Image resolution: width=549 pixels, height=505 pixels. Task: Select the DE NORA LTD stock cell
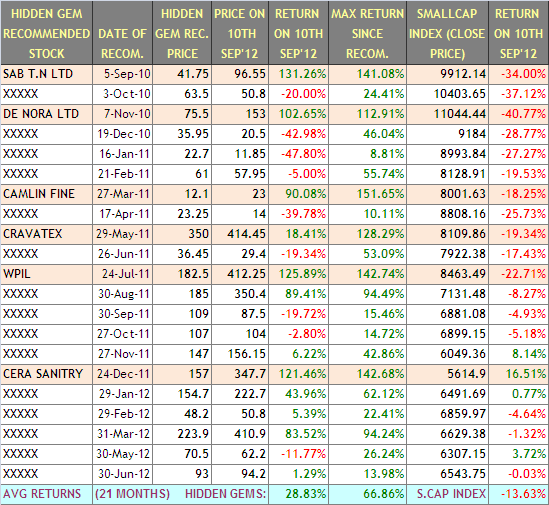pyautogui.click(x=47, y=114)
